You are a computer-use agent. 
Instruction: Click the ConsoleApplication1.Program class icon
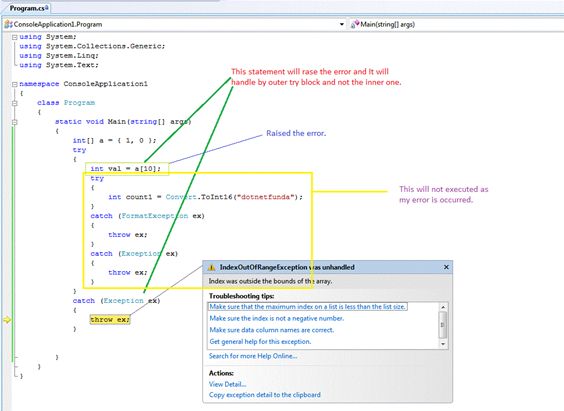tap(8, 24)
